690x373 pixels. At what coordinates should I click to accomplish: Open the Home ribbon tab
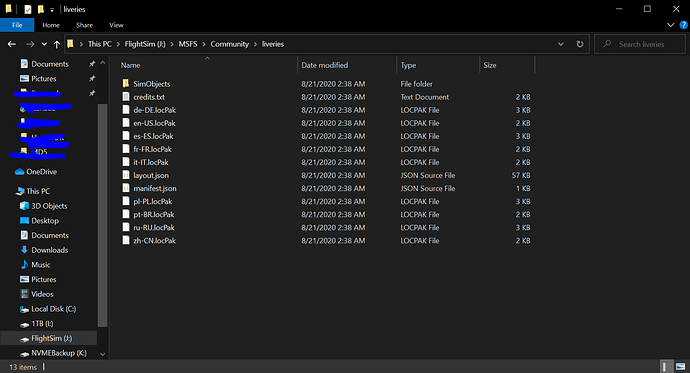coord(51,25)
